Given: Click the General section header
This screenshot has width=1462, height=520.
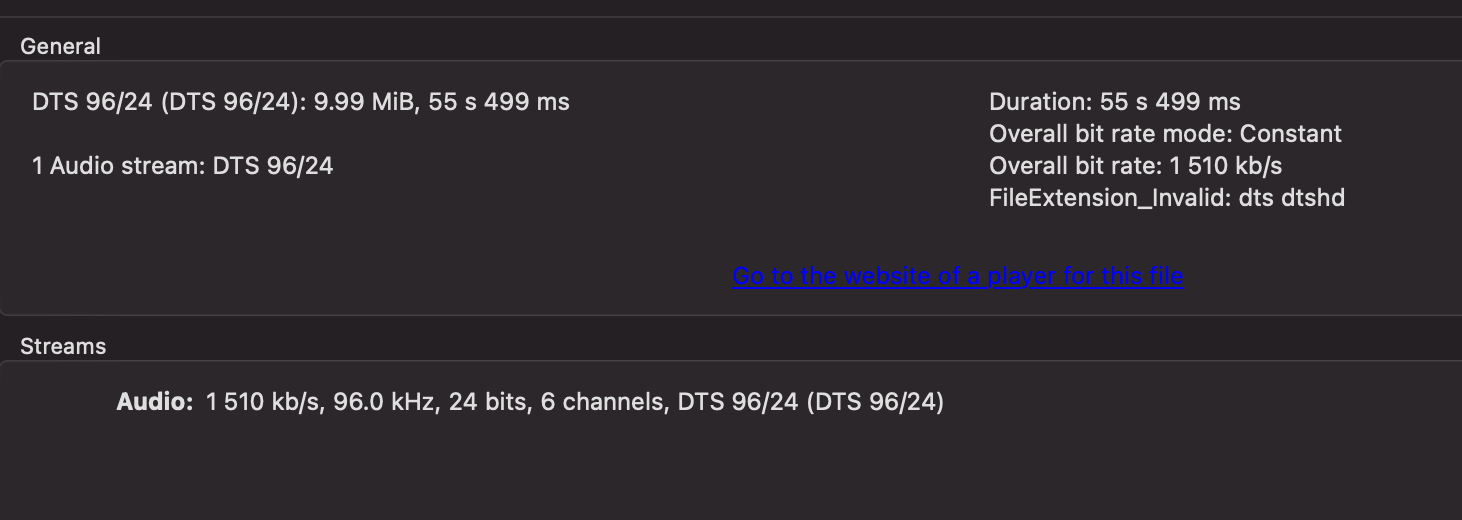Looking at the screenshot, I should pyautogui.click(x=60, y=46).
